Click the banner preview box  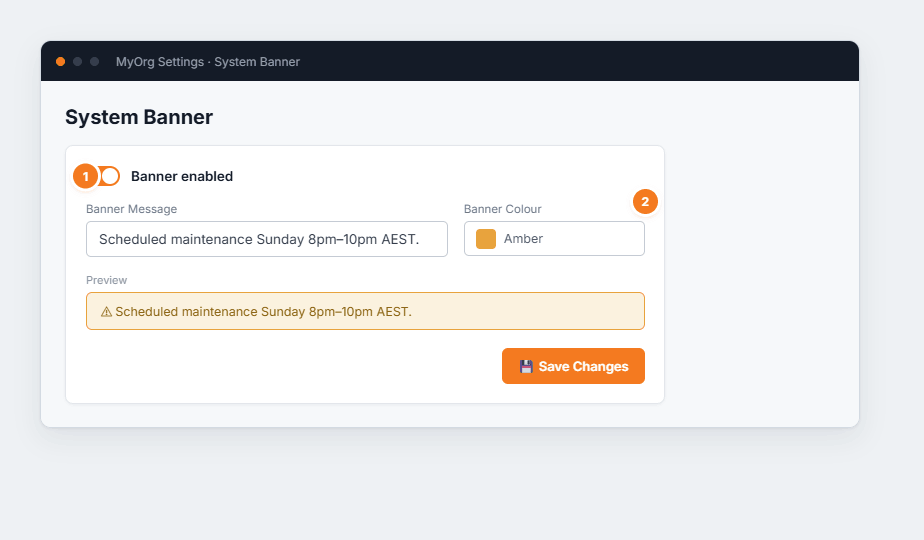click(365, 311)
